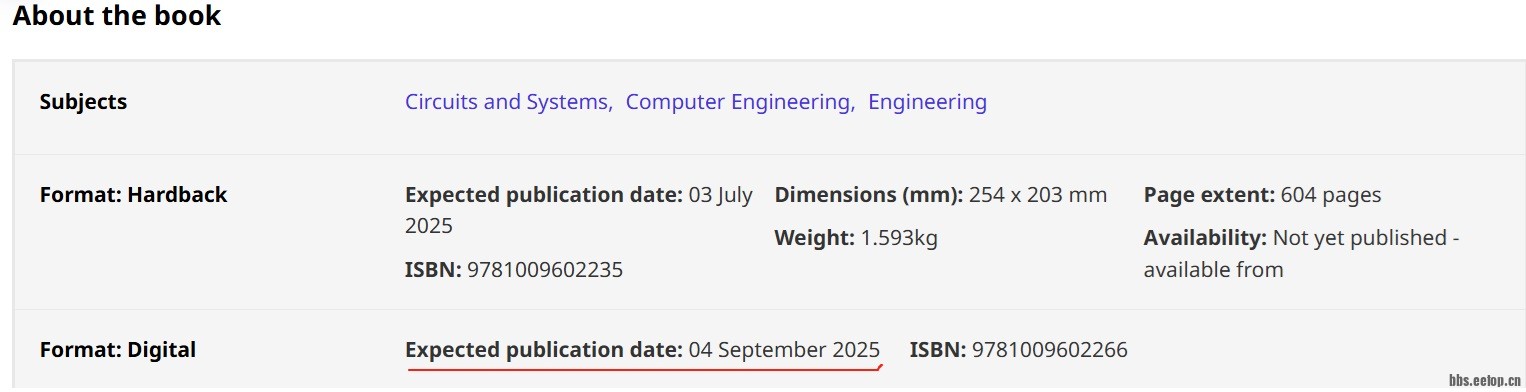Image resolution: width=1526 pixels, height=392 pixels.
Task: Click the 03 July hardback publication date
Action: tap(721, 195)
